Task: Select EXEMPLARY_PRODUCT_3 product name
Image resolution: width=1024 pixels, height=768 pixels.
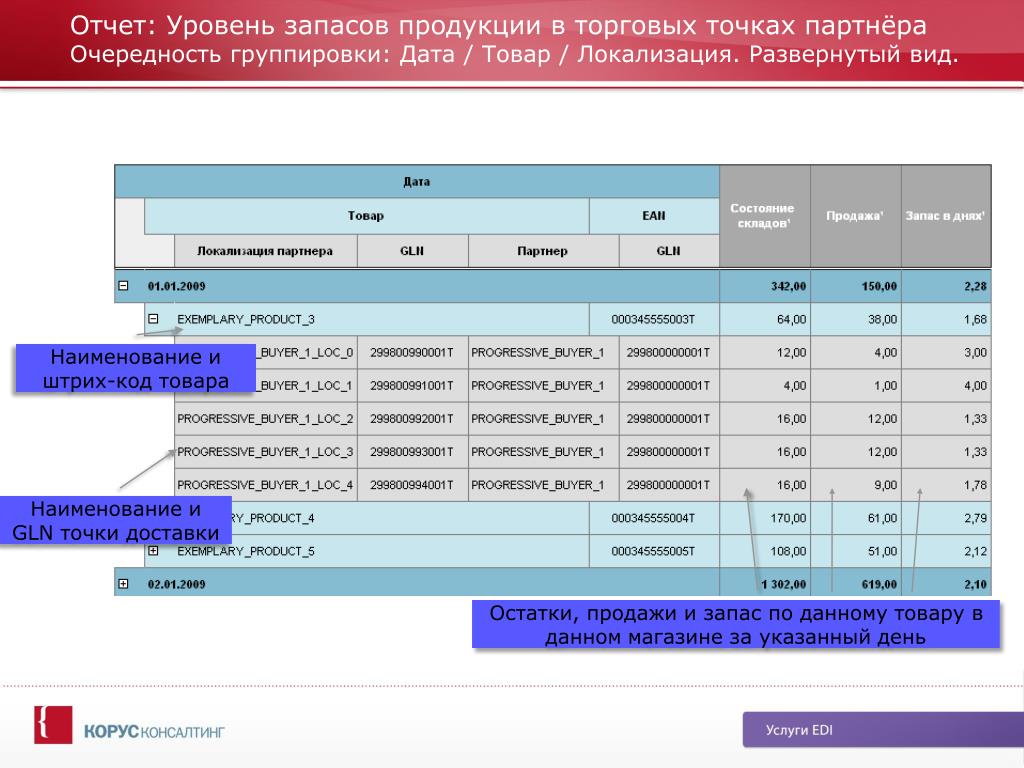Action: tap(246, 319)
